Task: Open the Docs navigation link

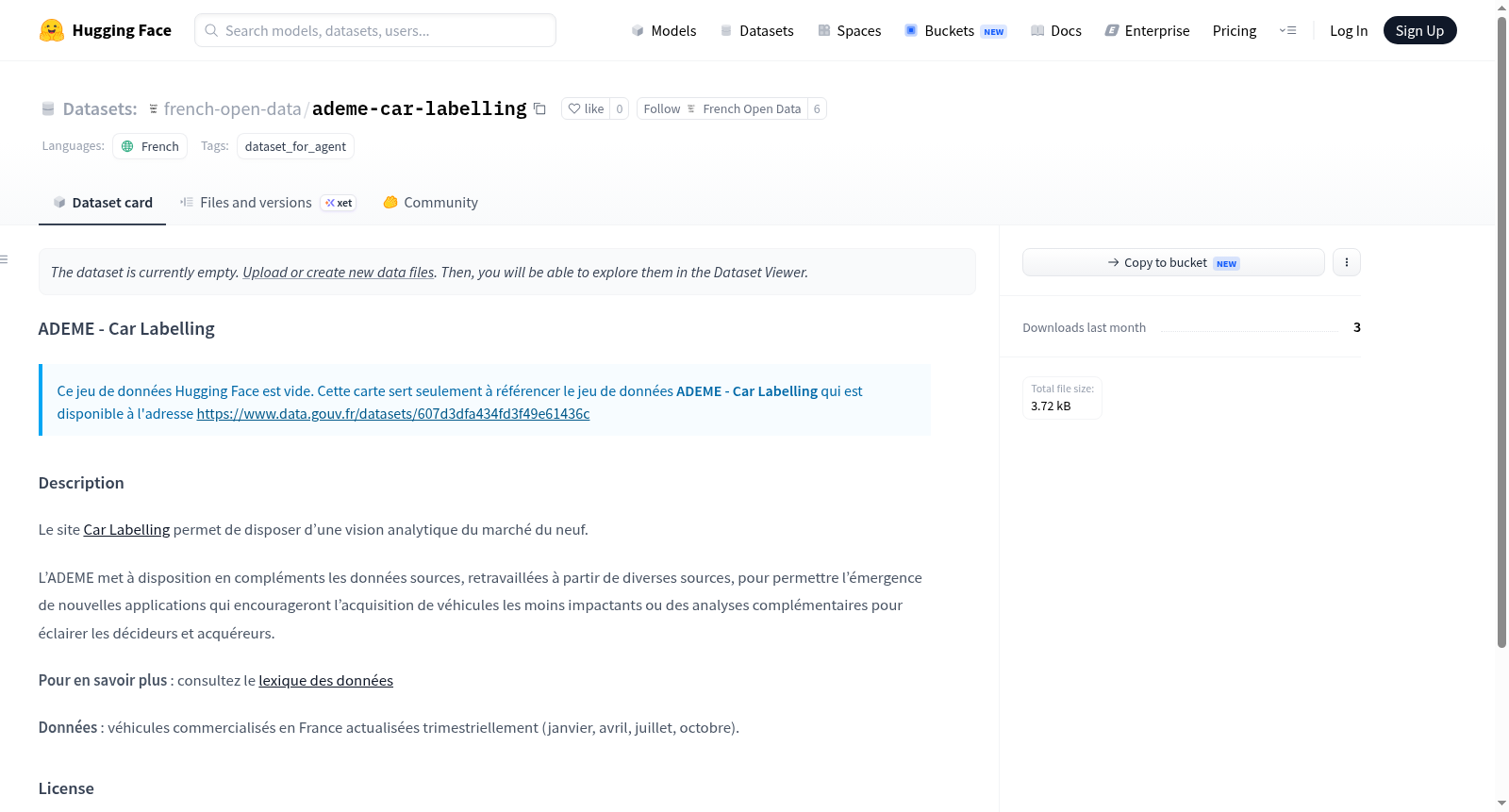Action: tap(1056, 30)
